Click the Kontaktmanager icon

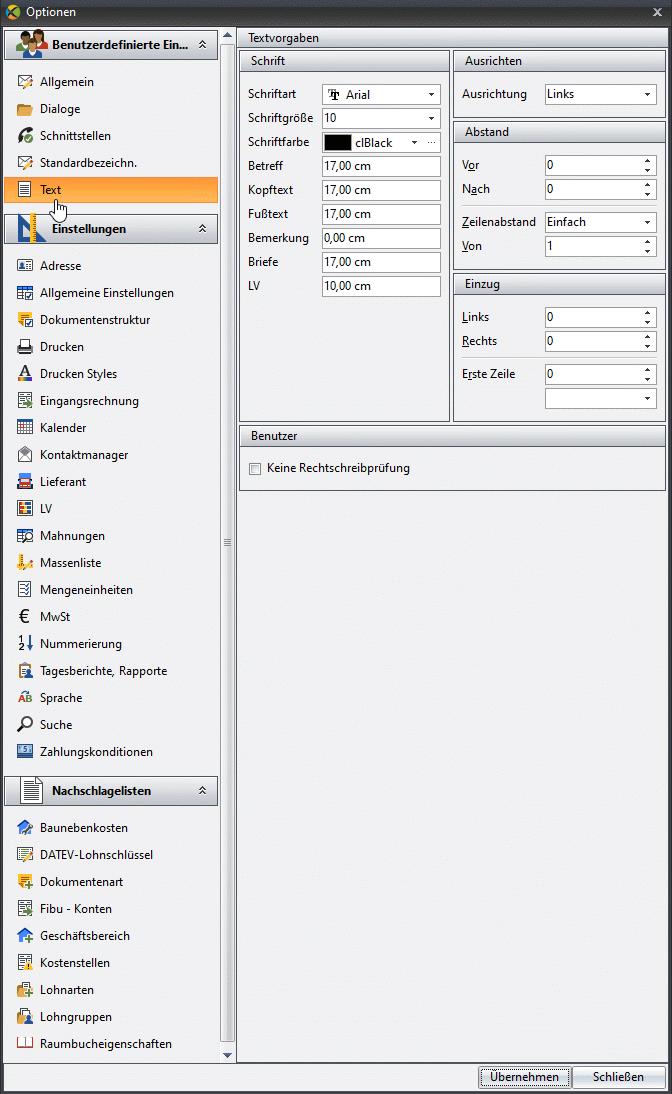pyautogui.click(x=25, y=455)
